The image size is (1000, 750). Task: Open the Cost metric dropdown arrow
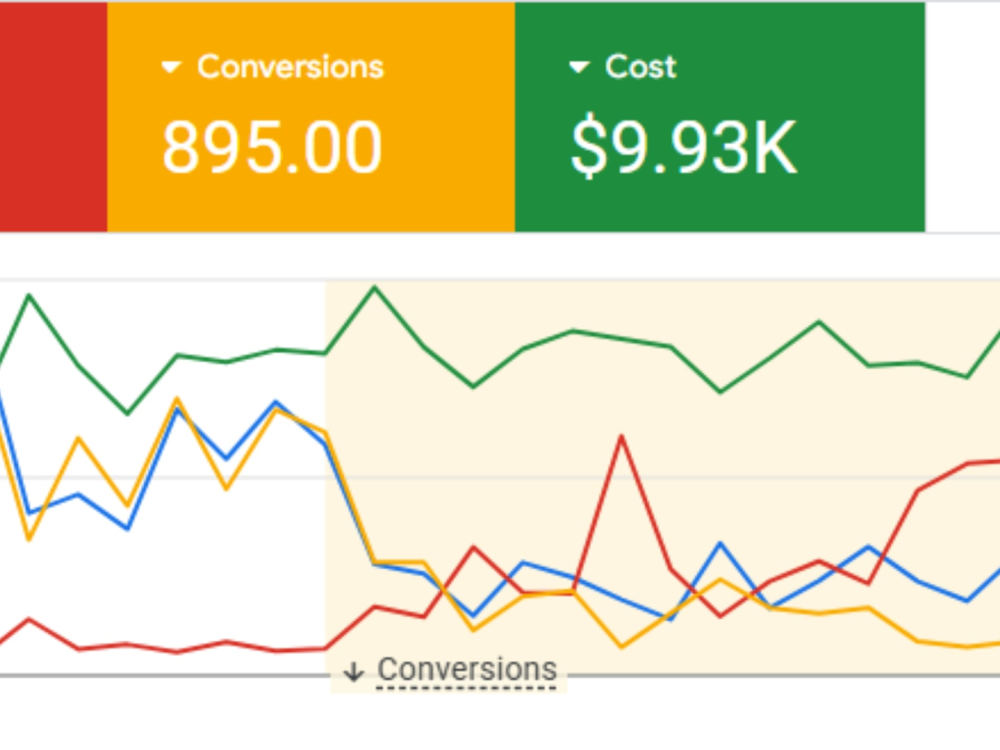tap(578, 67)
